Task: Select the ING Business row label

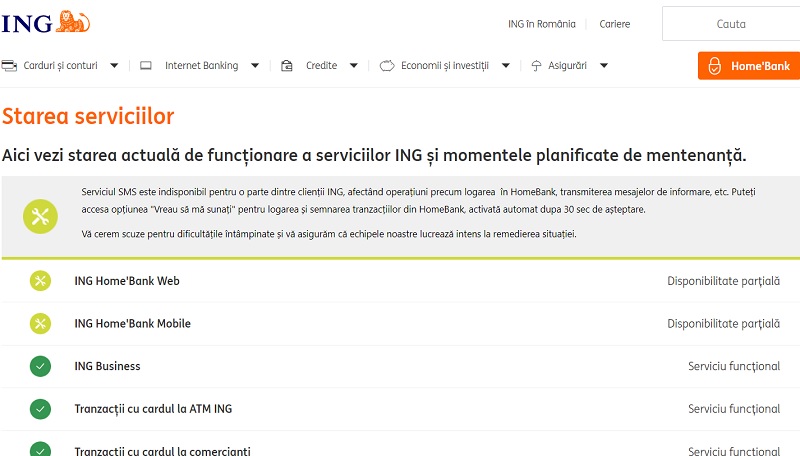Action: (x=107, y=366)
